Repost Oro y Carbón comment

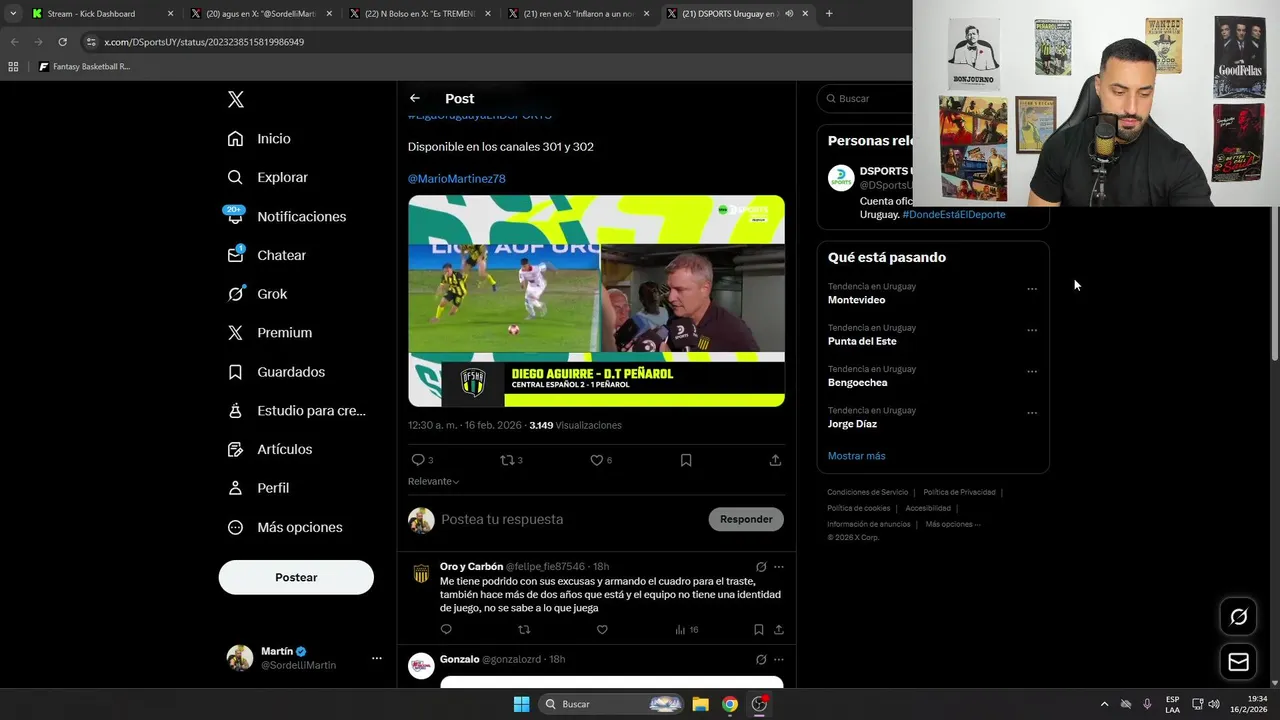click(x=524, y=630)
